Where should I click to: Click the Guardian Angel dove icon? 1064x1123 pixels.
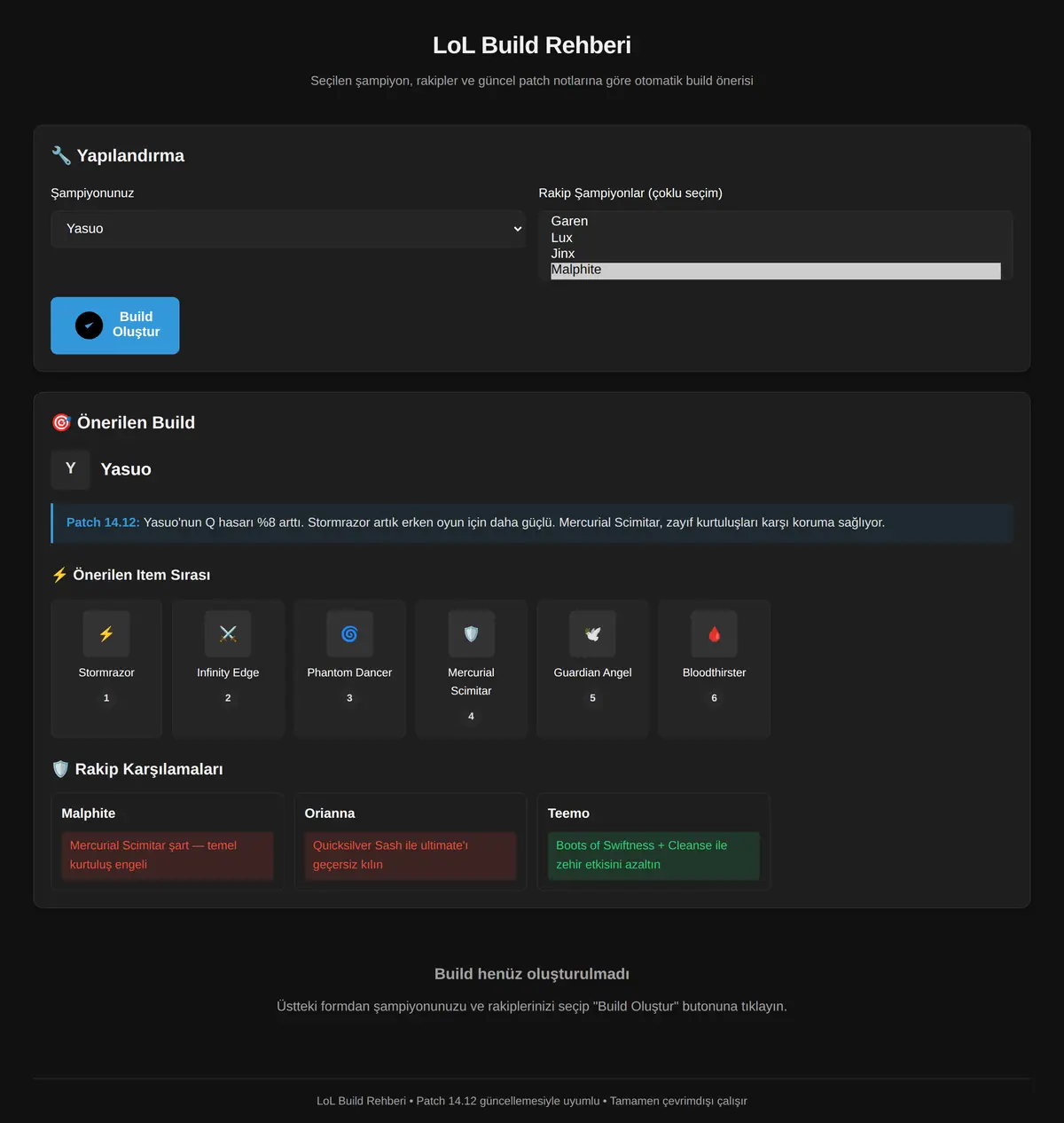click(x=592, y=634)
